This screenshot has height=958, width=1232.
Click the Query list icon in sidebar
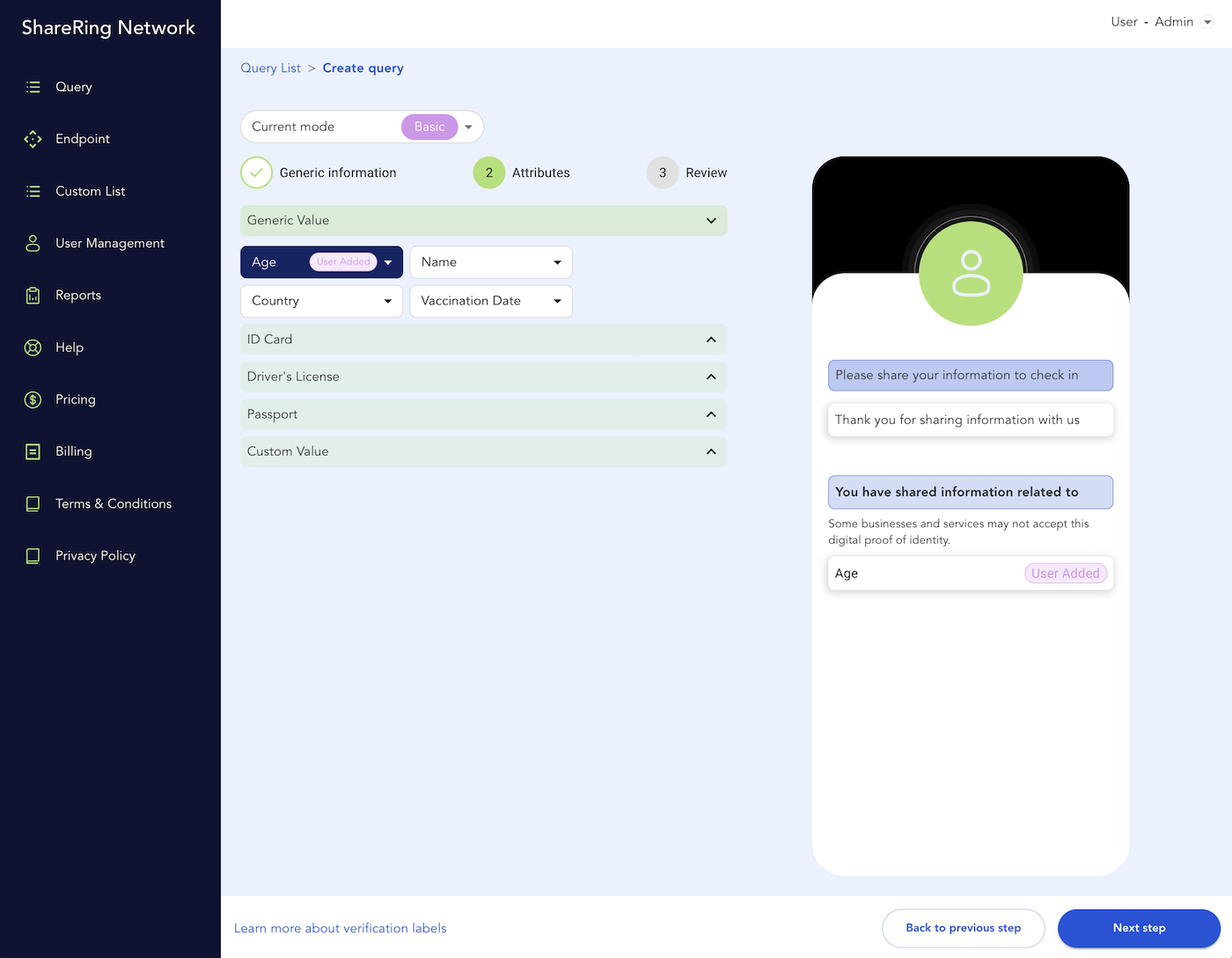pos(33,87)
